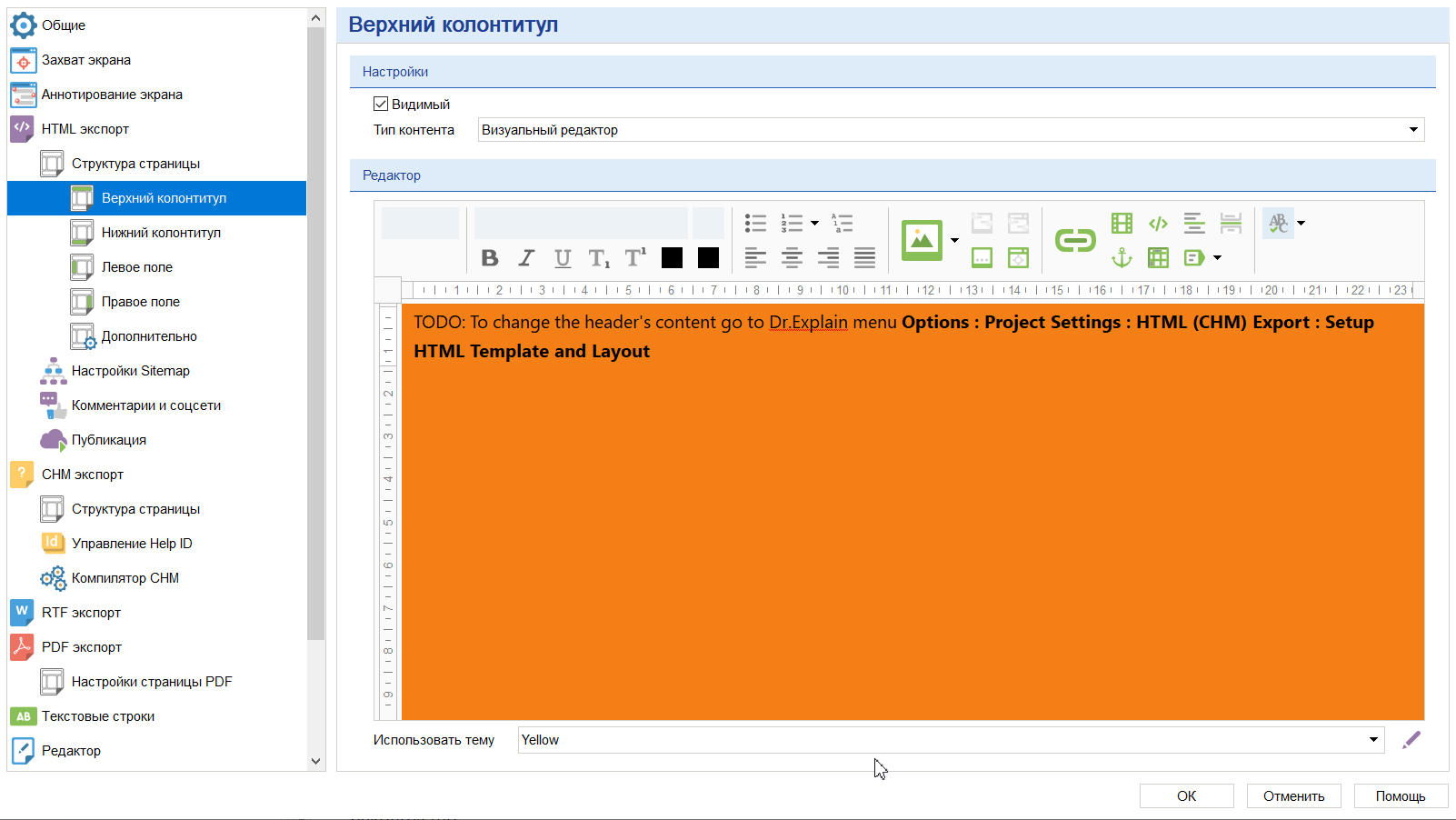Open Дополнительно settings item
This screenshot has height=820, width=1456.
coord(149,336)
